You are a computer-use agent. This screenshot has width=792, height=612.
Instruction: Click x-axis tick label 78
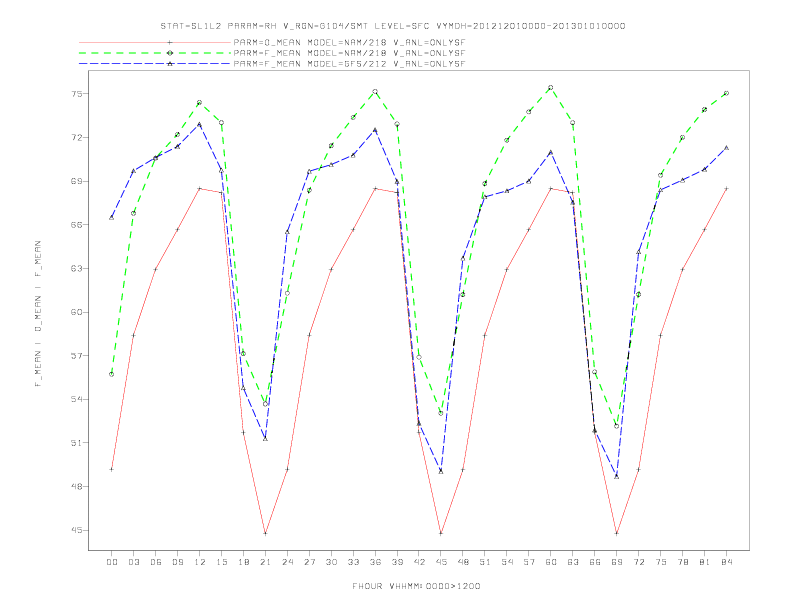(683, 562)
